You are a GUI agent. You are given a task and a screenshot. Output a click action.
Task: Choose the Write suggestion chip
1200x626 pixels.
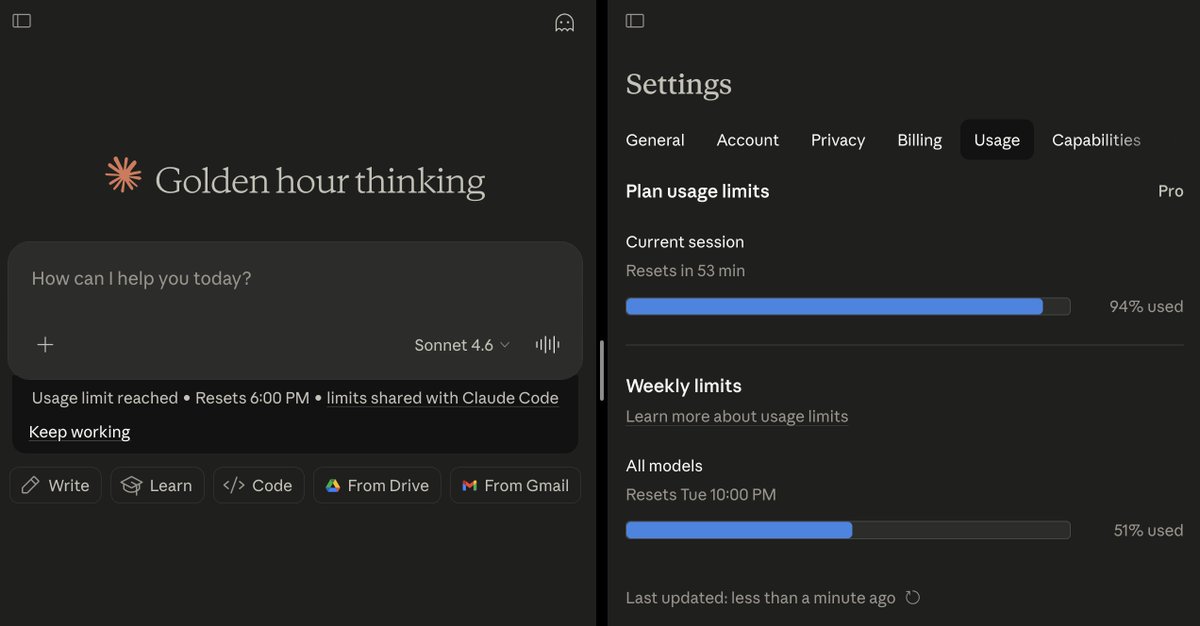coord(56,485)
